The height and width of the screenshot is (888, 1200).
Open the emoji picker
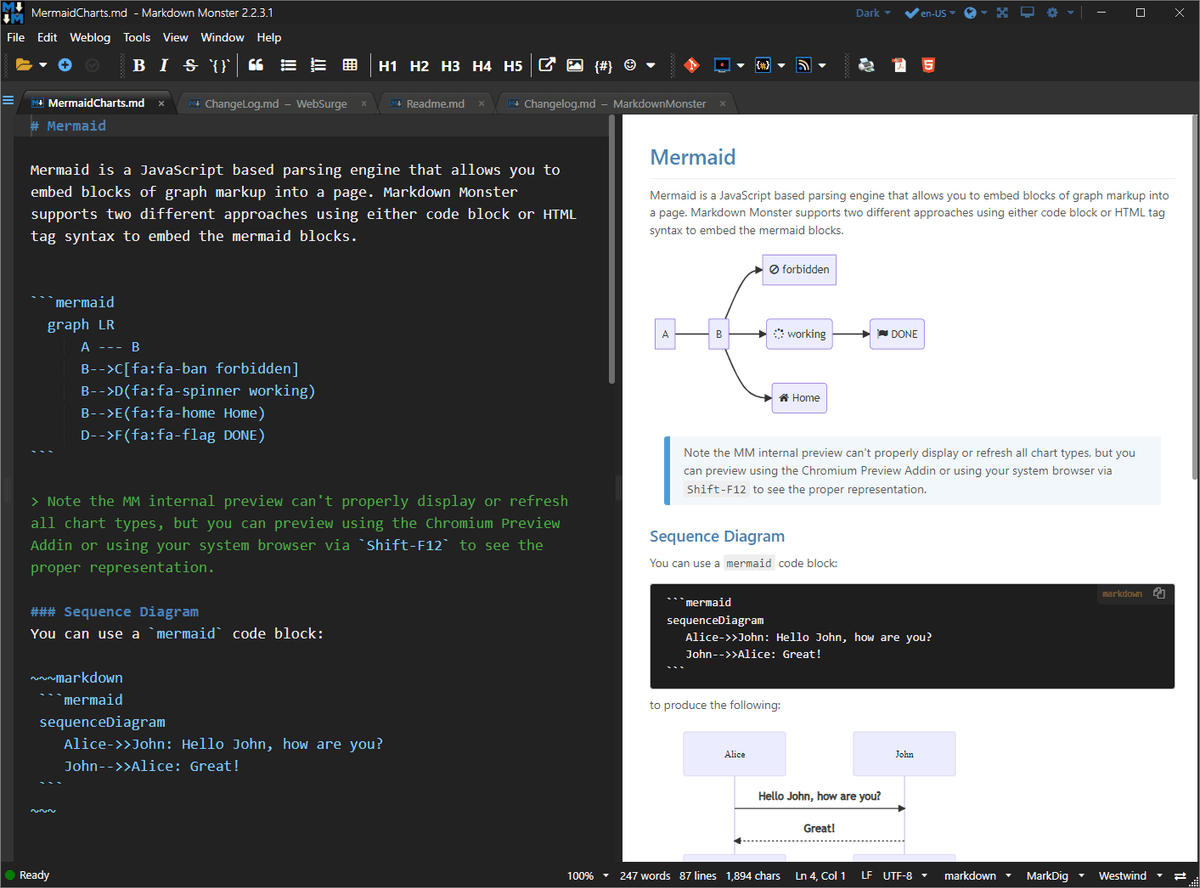(630, 65)
